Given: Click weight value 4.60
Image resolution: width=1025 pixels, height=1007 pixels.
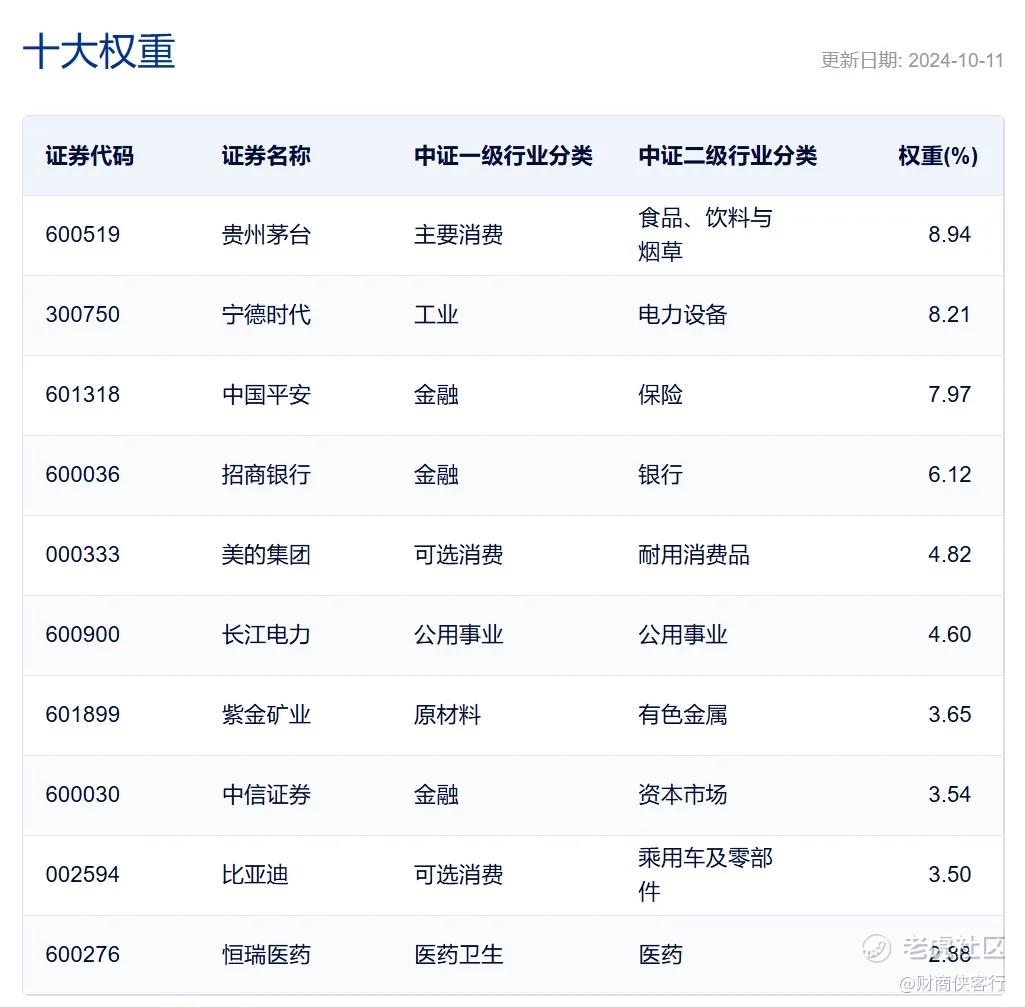Looking at the screenshot, I should 950,634.
